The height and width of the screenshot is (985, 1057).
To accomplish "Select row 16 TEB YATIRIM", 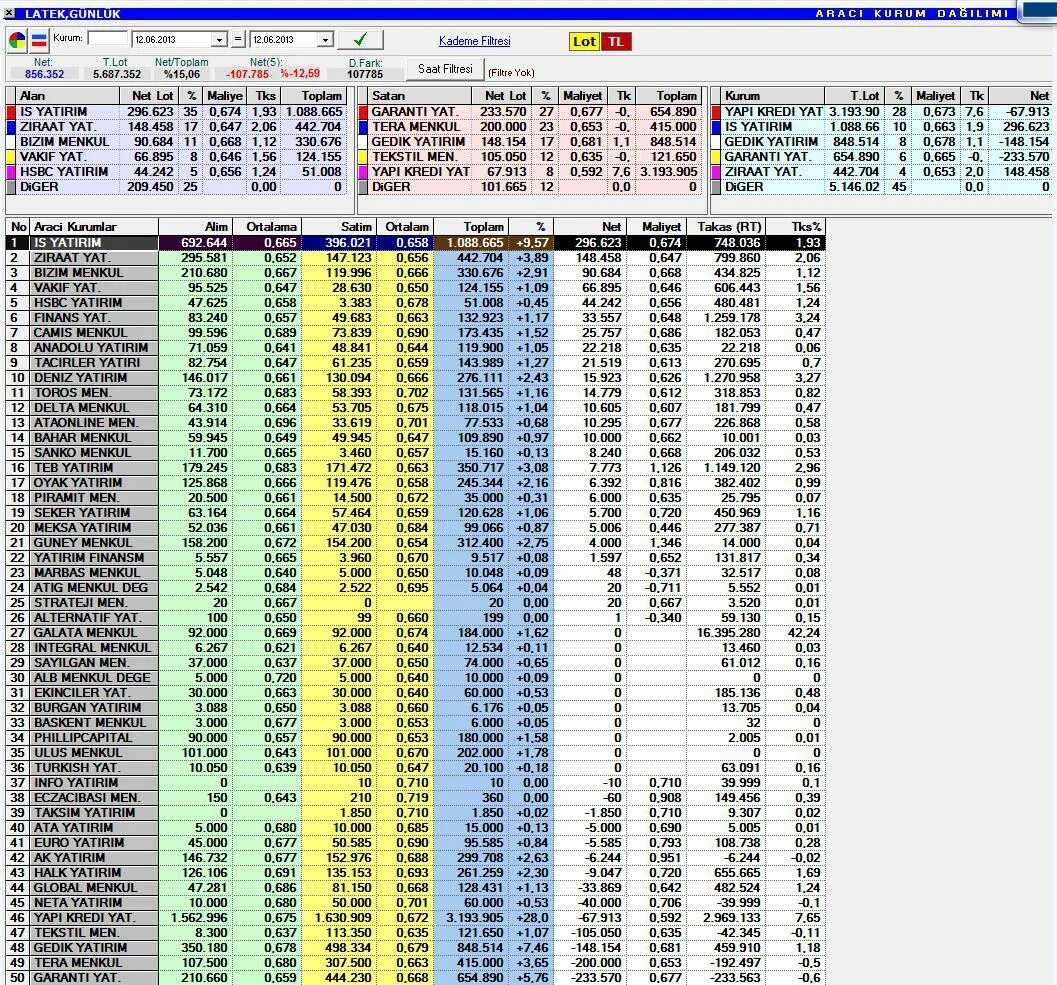I will click(415, 467).
